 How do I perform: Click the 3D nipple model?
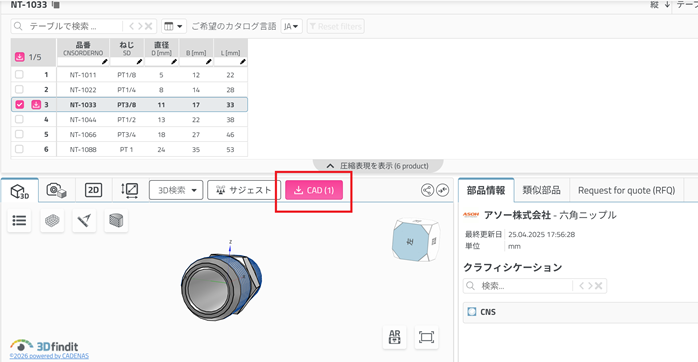click(x=221, y=286)
